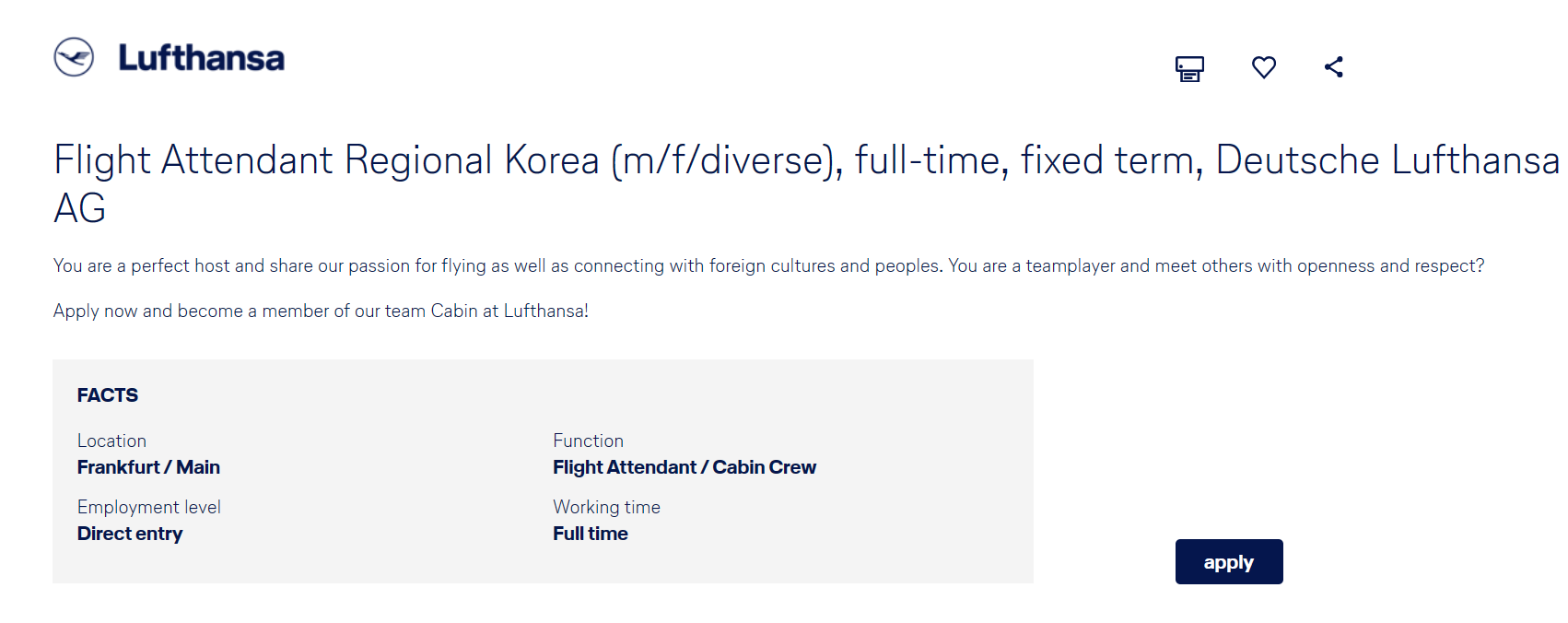The height and width of the screenshot is (623, 1568).
Task: Select the 'Frankfurt / Main' location value
Action: tap(148, 467)
